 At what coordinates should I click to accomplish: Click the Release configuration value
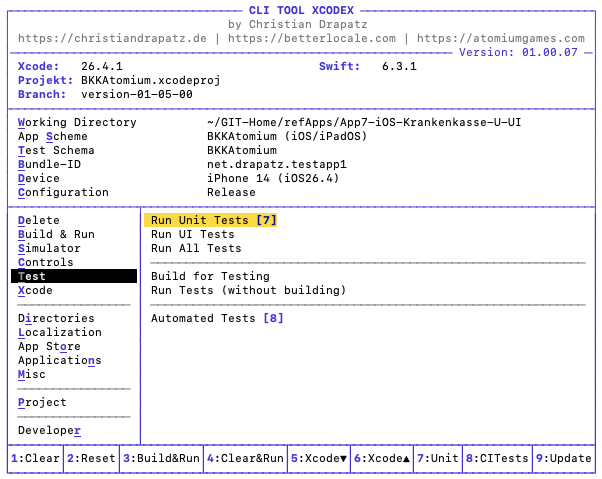click(x=231, y=192)
